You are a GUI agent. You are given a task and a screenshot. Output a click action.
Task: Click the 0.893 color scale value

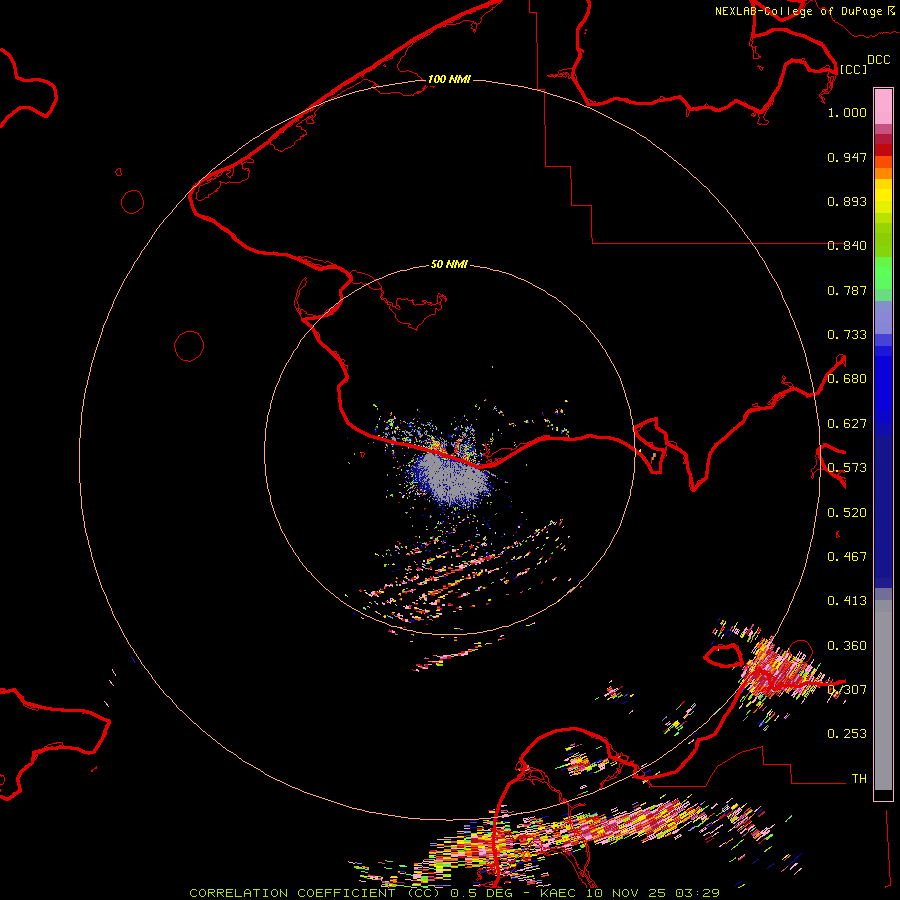[x=847, y=201]
